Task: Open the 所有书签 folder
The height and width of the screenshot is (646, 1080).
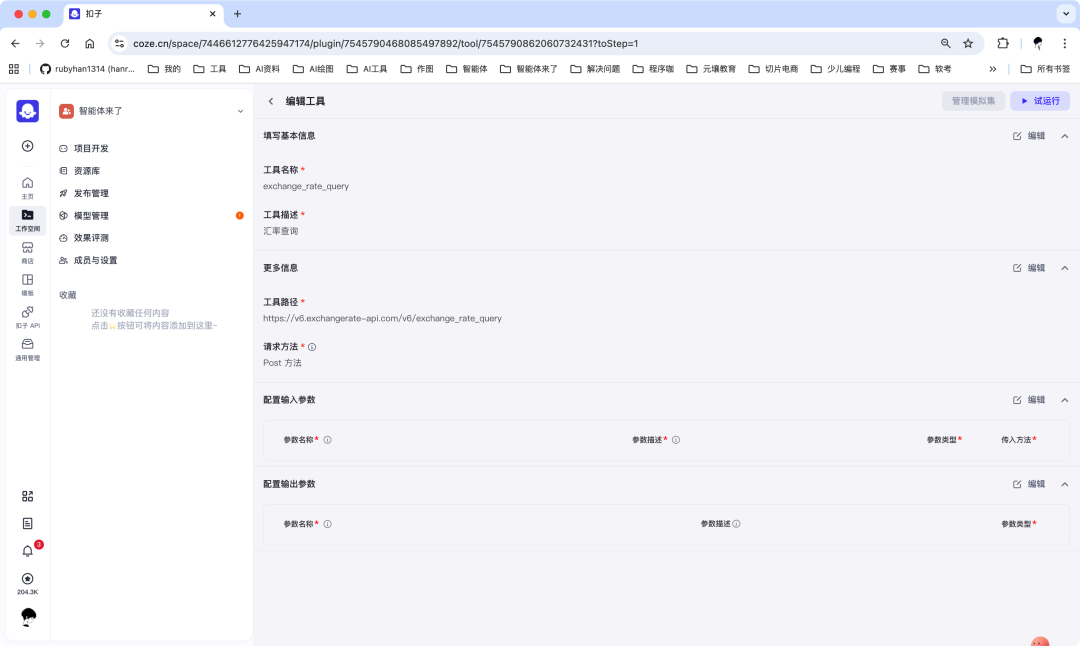Action: coord(1046,69)
